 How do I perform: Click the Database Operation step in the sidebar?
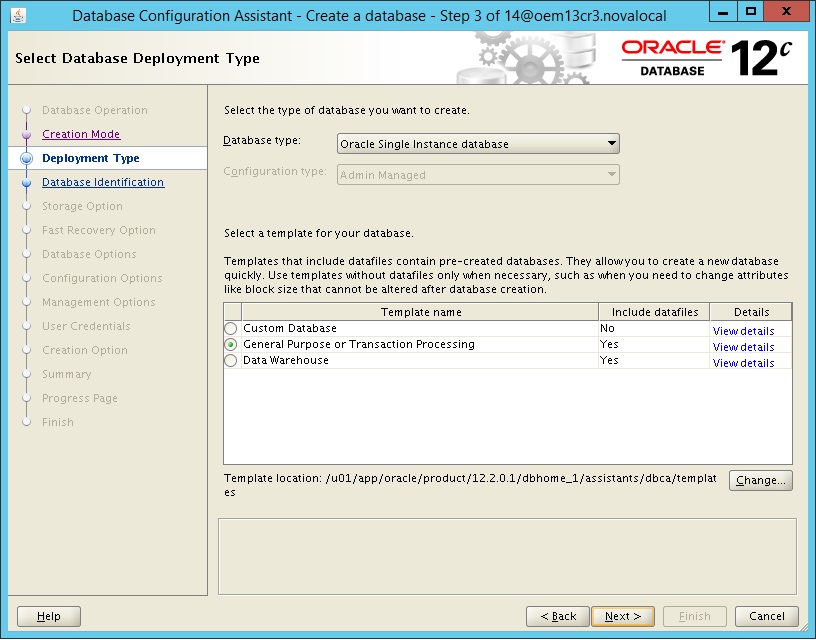coord(95,110)
